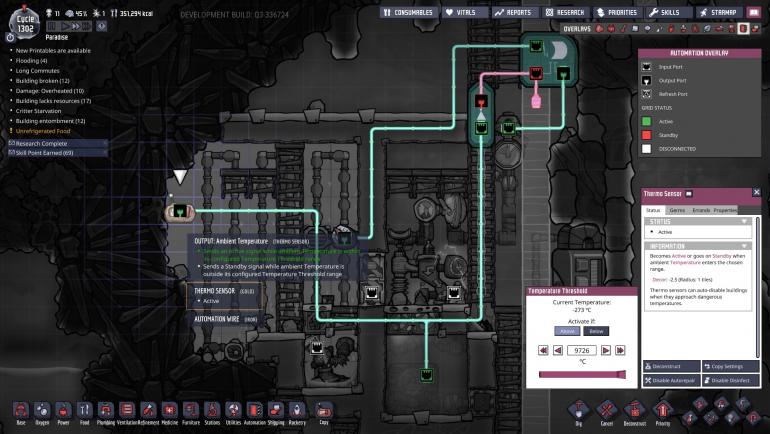Open the Consumables screen

coord(409,12)
